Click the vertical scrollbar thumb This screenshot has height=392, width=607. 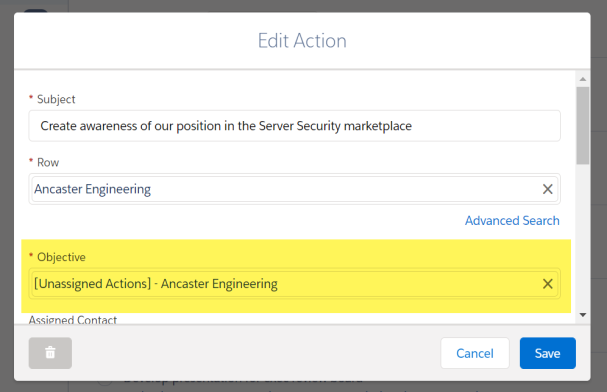tap(583, 125)
